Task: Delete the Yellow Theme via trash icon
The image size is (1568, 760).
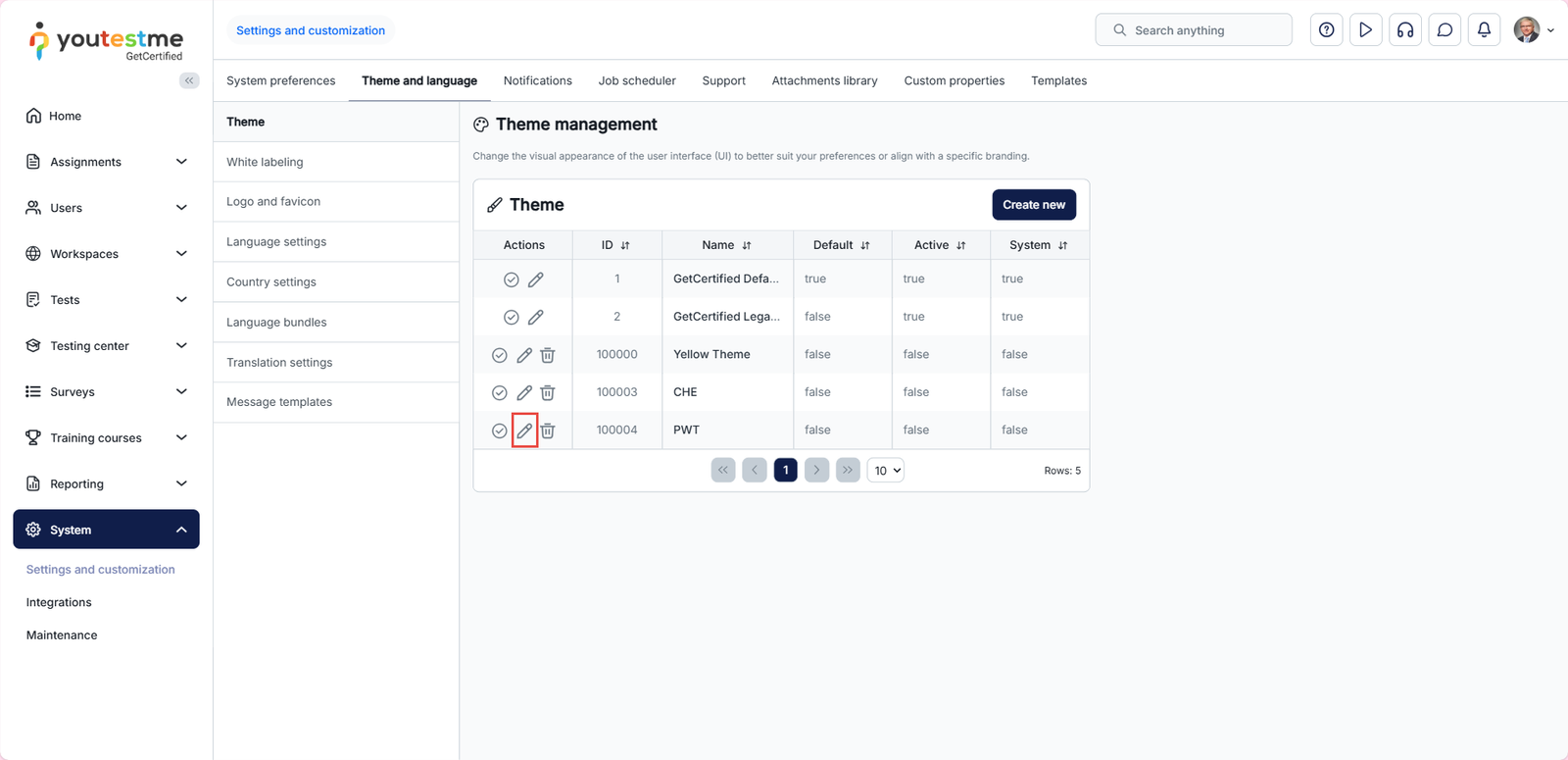Action: pos(548,355)
